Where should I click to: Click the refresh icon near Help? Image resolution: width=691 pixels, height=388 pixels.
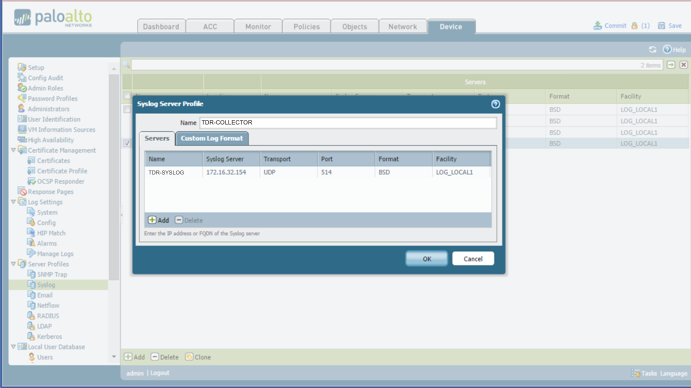click(x=653, y=49)
